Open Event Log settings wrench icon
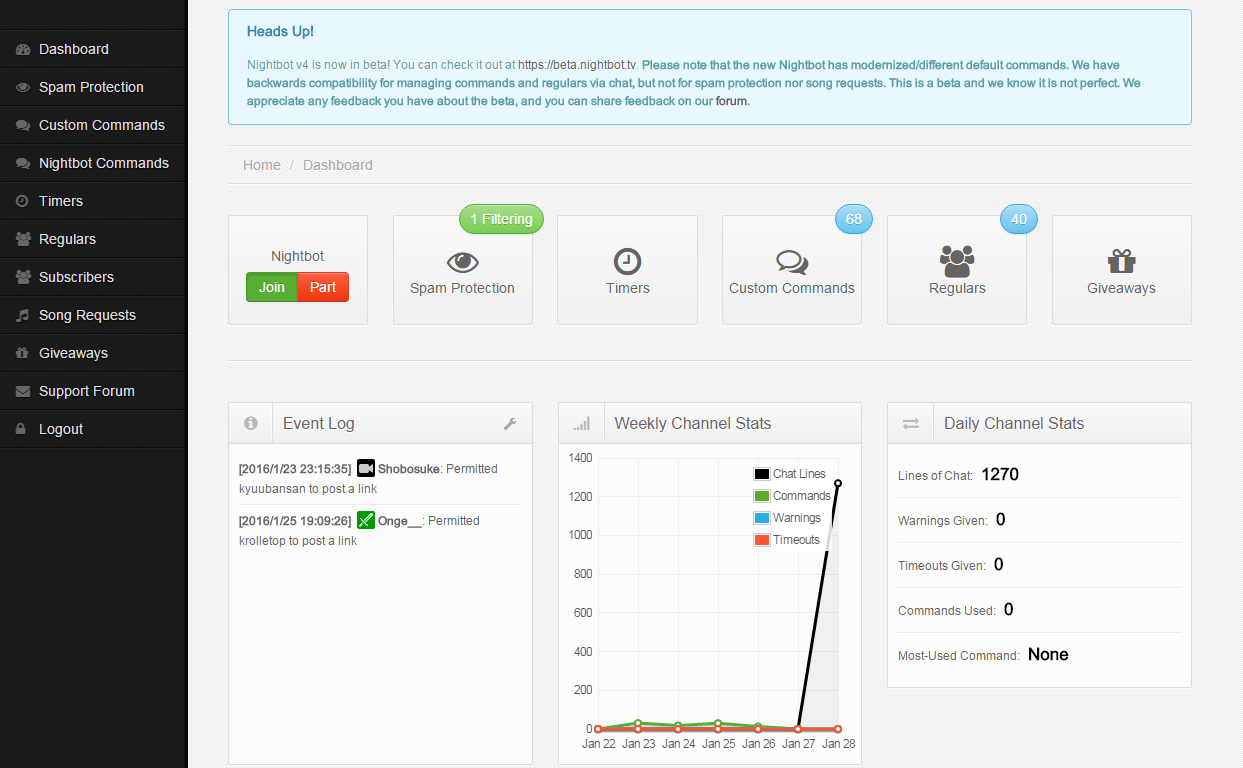This screenshot has width=1243, height=768. click(x=510, y=424)
